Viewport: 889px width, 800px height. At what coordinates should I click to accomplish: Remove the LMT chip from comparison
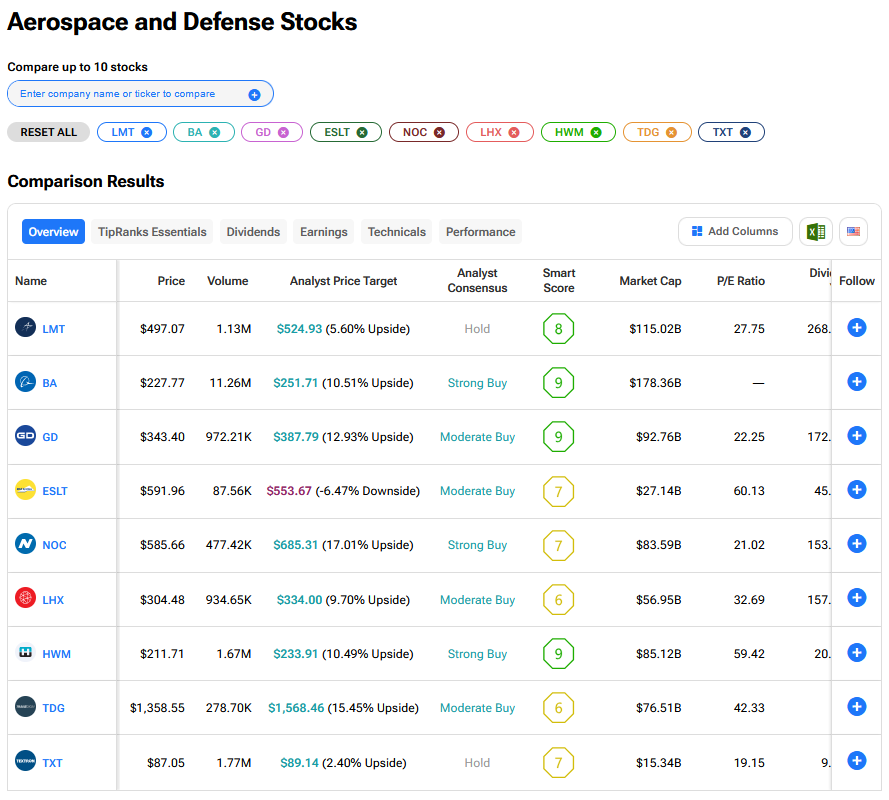tap(147, 132)
